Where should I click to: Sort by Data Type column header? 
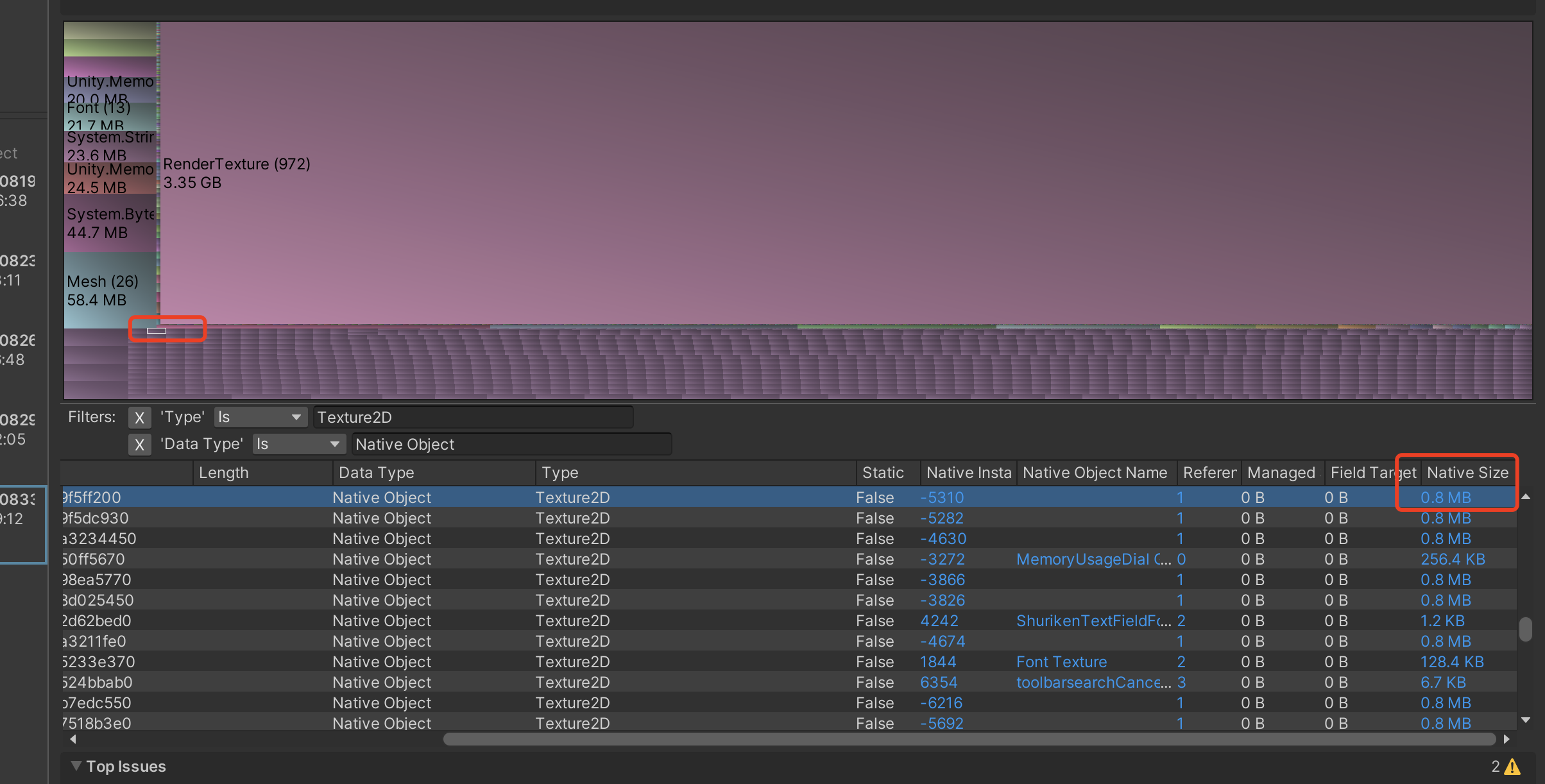coord(376,473)
